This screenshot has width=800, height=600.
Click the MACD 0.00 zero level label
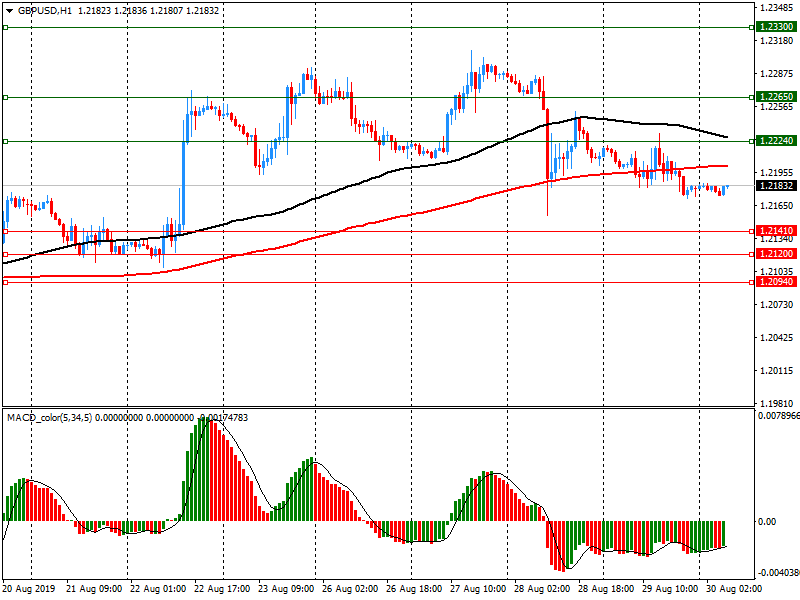click(x=767, y=521)
